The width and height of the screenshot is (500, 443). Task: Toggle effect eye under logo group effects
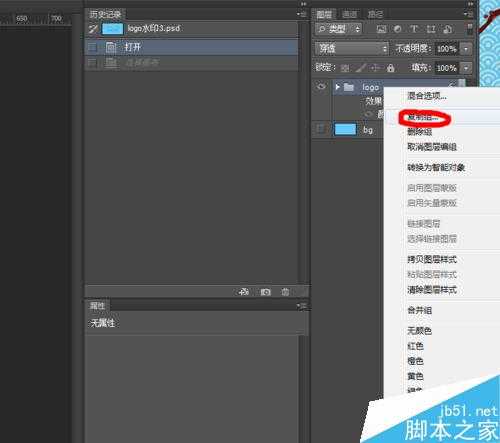click(369, 114)
